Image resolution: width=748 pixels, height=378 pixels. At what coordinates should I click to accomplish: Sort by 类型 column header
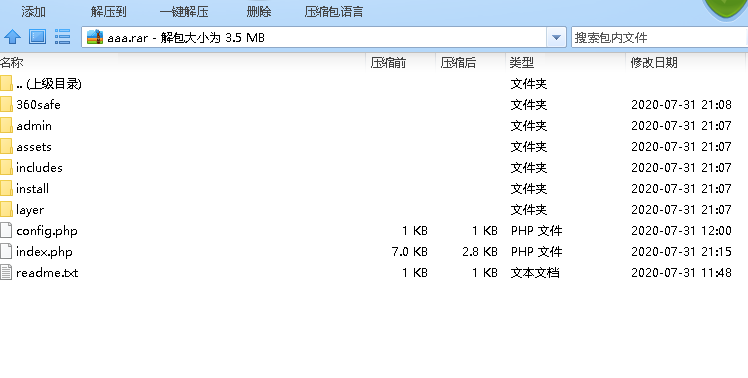pos(522,63)
